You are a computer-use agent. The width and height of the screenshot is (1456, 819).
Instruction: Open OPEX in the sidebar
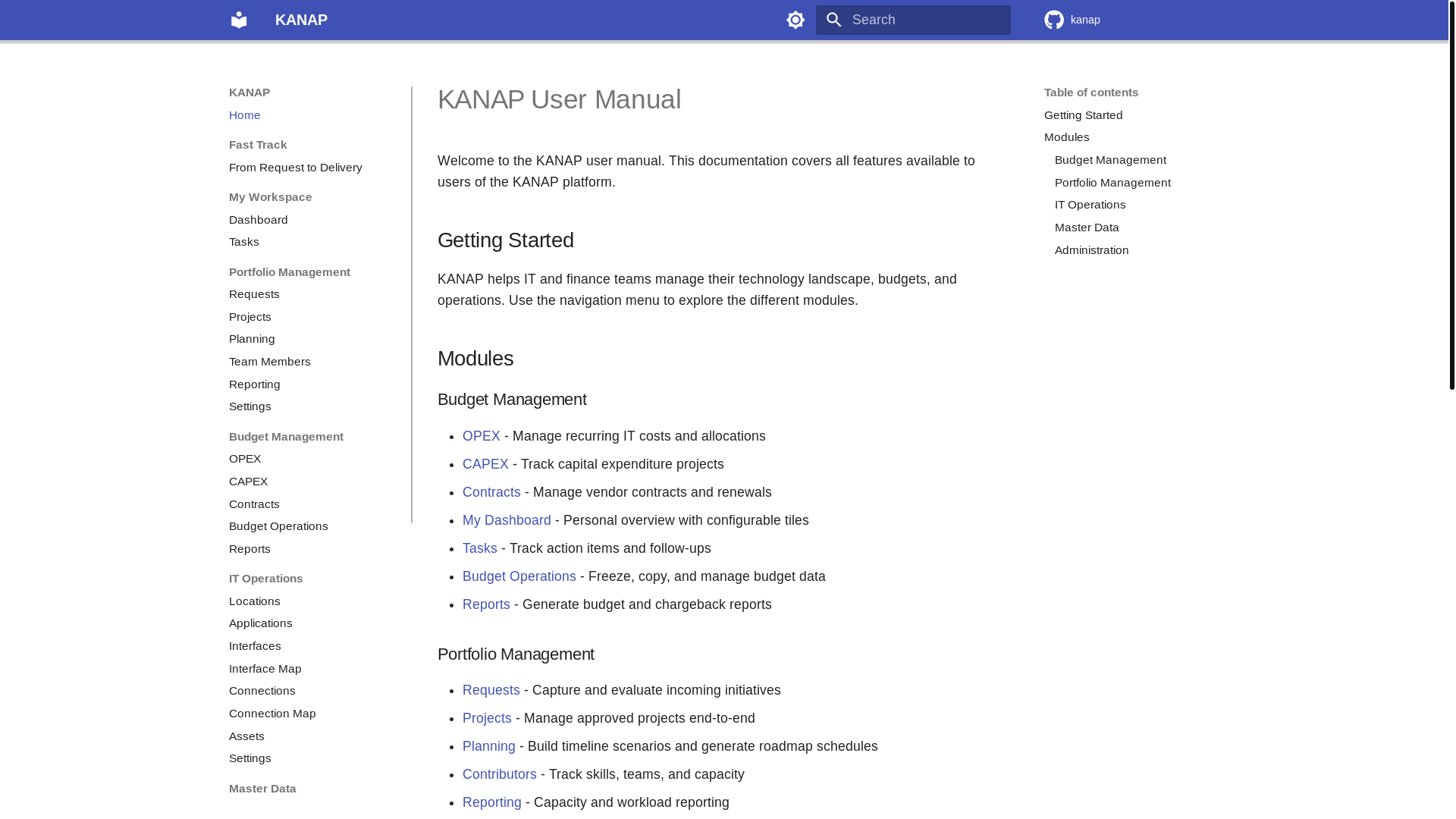(x=245, y=459)
